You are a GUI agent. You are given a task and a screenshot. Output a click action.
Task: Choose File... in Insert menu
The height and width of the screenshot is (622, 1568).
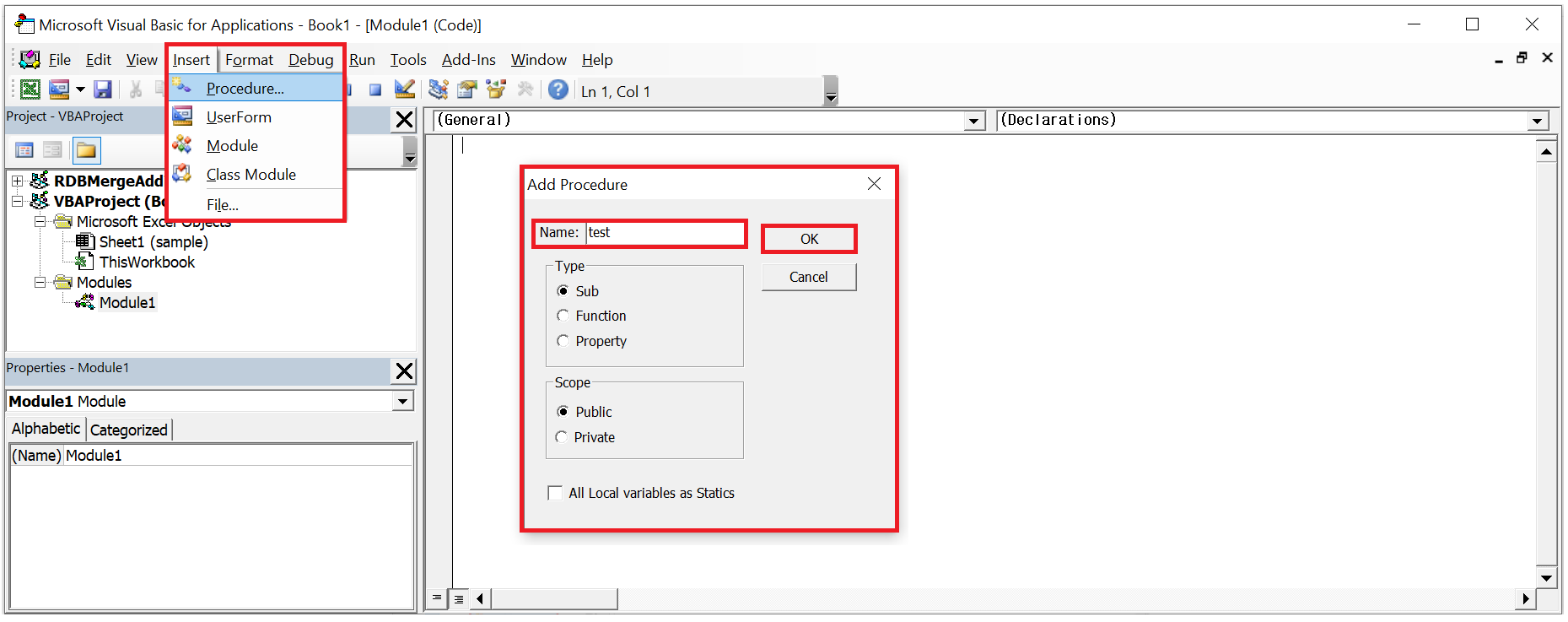click(256, 205)
